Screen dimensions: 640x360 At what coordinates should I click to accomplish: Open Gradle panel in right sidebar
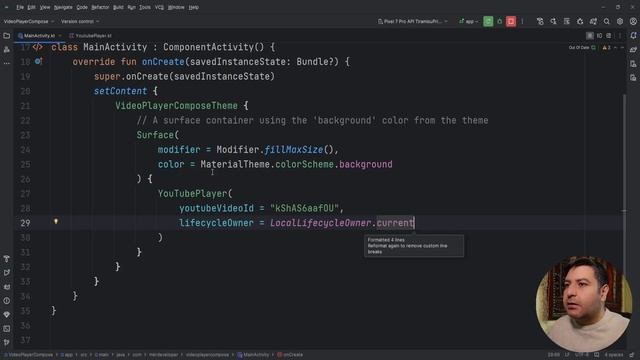pos(633,50)
